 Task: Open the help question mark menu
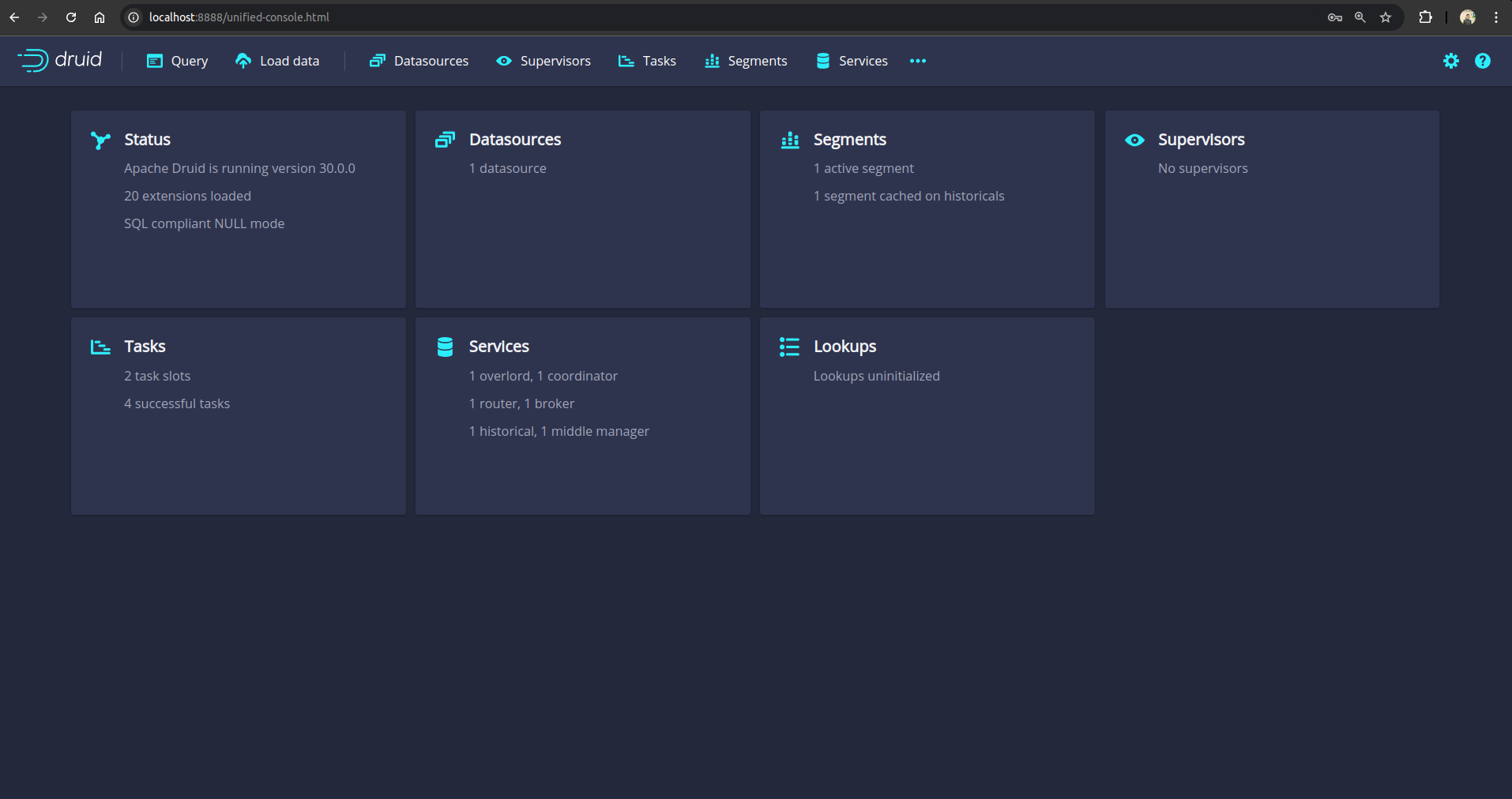coord(1482,61)
